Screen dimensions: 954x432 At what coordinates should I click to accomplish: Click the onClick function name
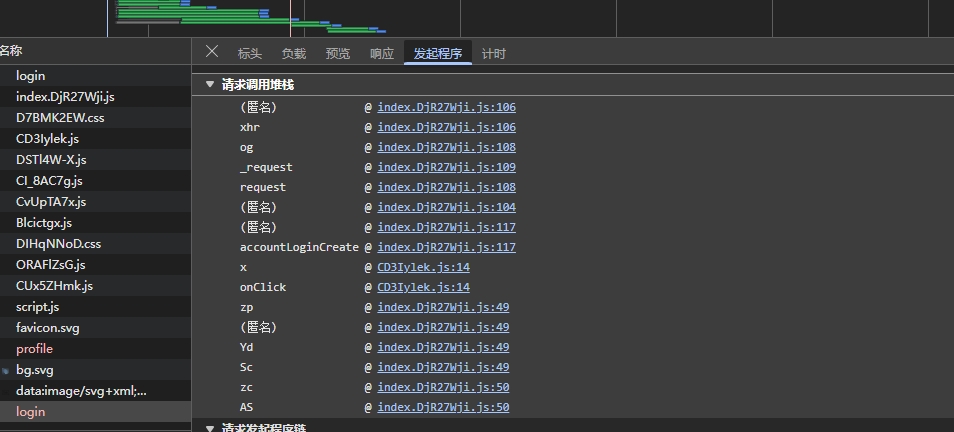pyautogui.click(x=263, y=287)
